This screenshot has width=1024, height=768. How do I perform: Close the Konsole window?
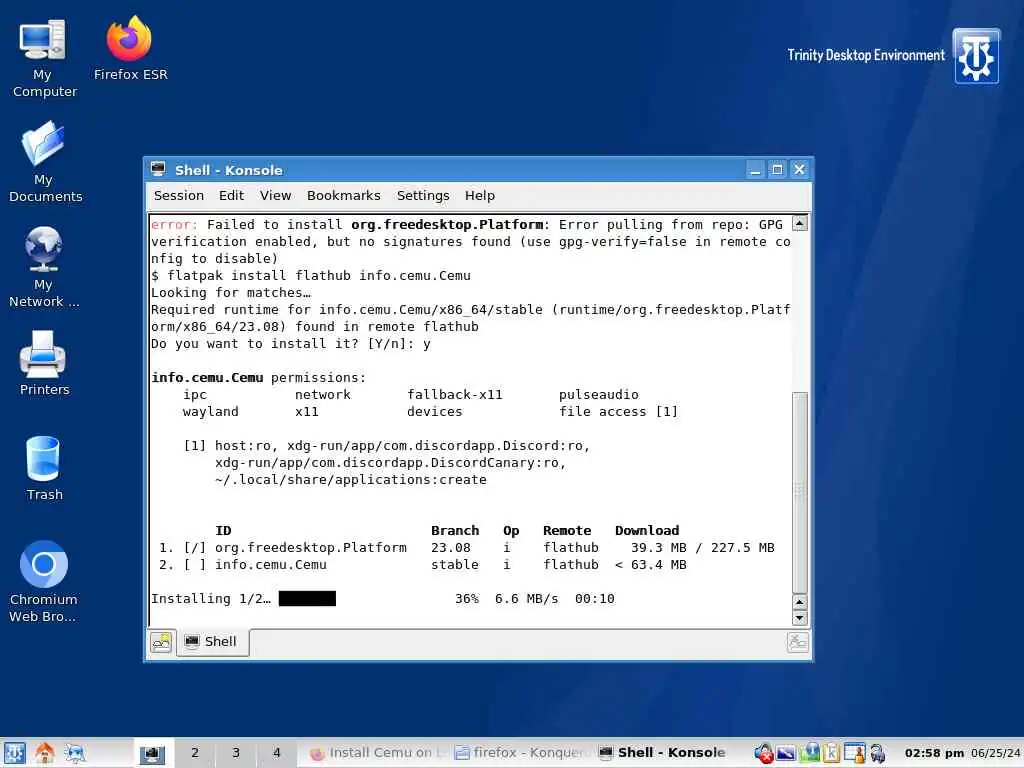click(x=799, y=170)
